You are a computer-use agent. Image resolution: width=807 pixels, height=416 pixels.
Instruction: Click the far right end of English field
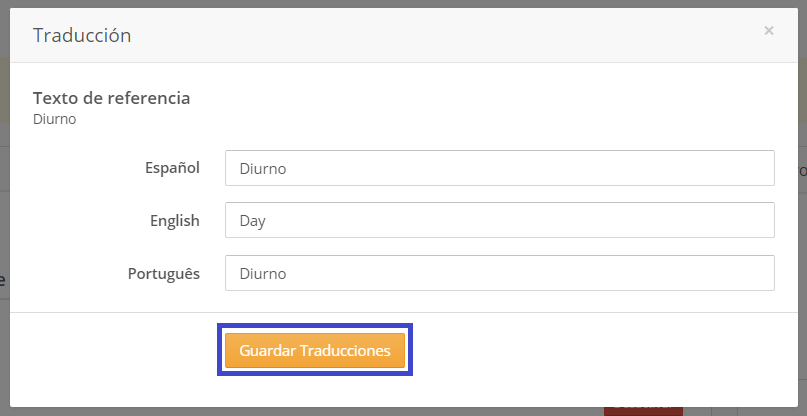point(764,220)
